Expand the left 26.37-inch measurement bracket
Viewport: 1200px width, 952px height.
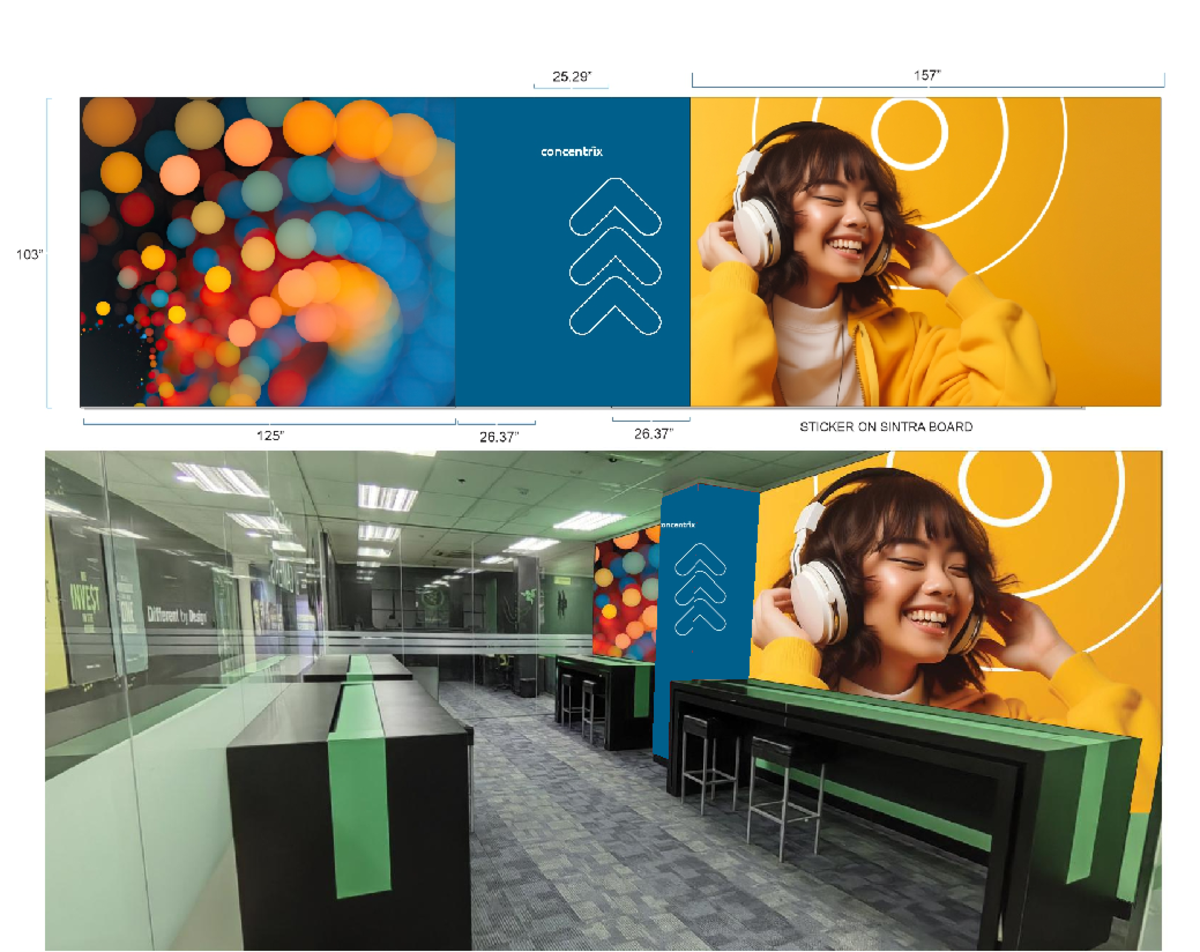[499, 436]
